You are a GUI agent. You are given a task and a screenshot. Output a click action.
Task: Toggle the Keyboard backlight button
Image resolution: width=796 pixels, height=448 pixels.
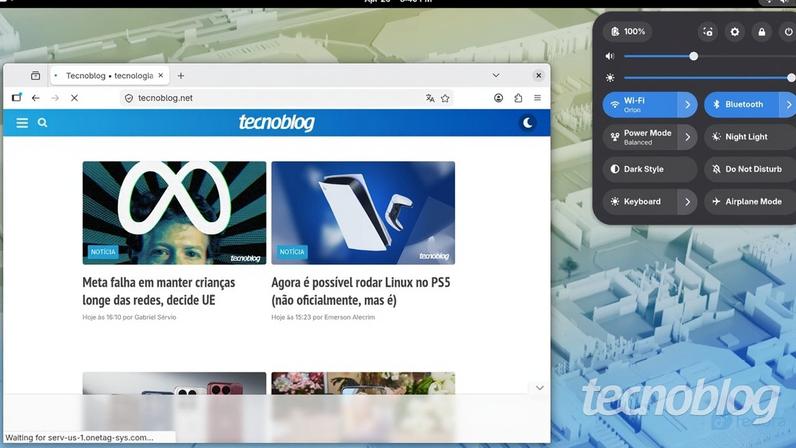(640, 202)
